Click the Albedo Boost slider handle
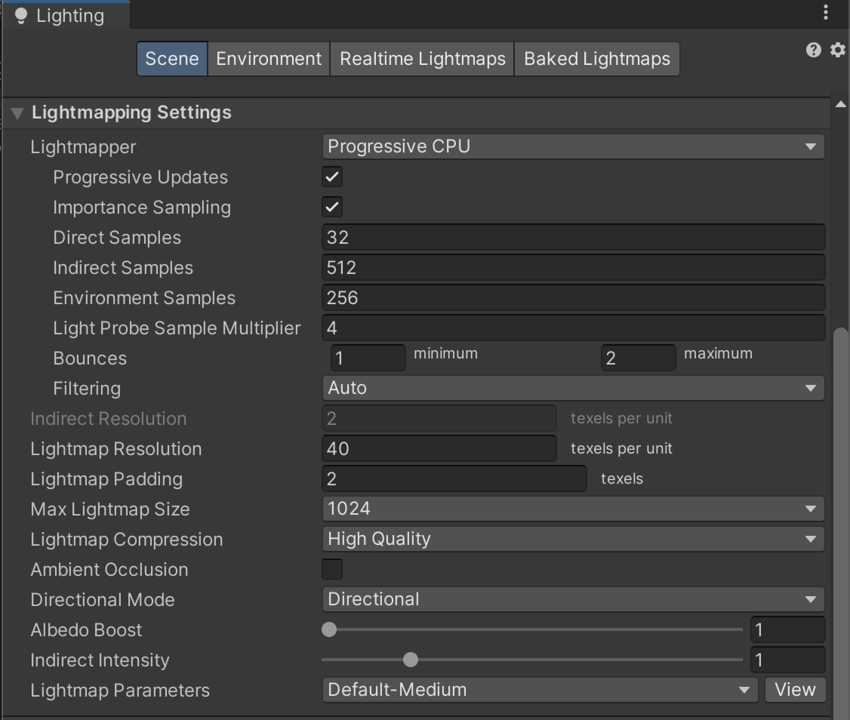This screenshot has width=850, height=720. coord(329,630)
